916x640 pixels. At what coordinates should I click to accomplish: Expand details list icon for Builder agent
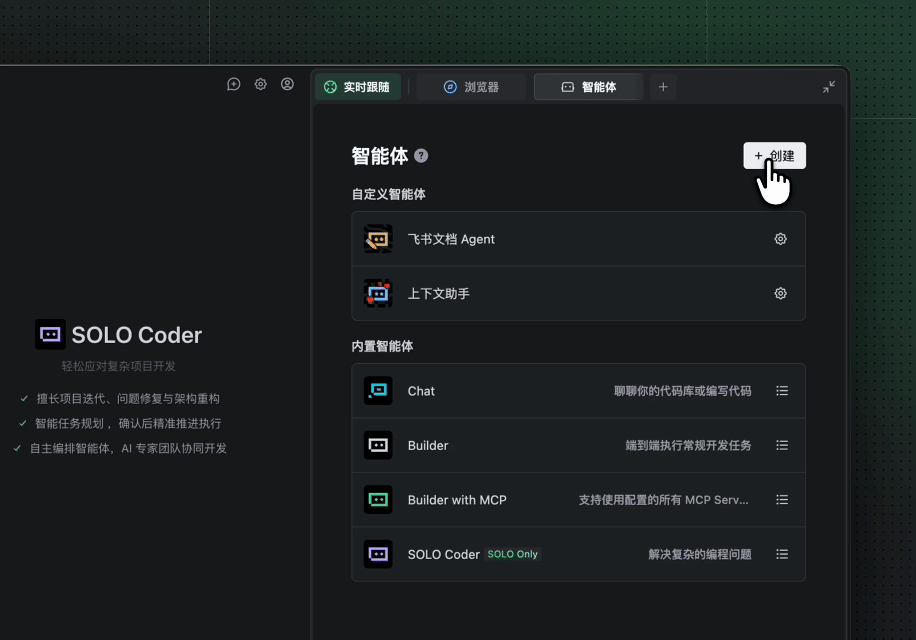pos(782,445)
